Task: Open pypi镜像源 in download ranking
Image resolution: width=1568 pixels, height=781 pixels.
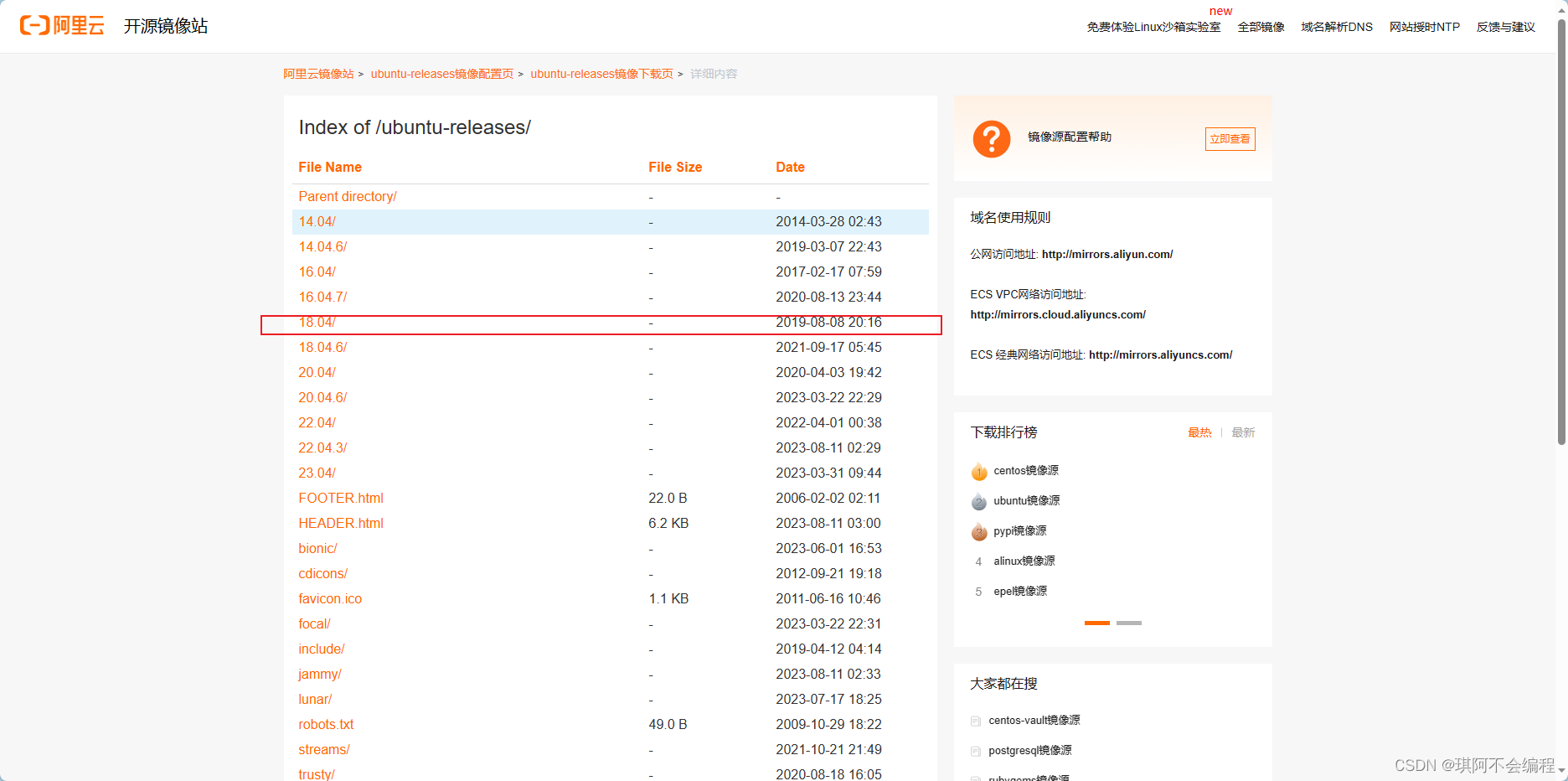Action: (x=1020, y=531)
